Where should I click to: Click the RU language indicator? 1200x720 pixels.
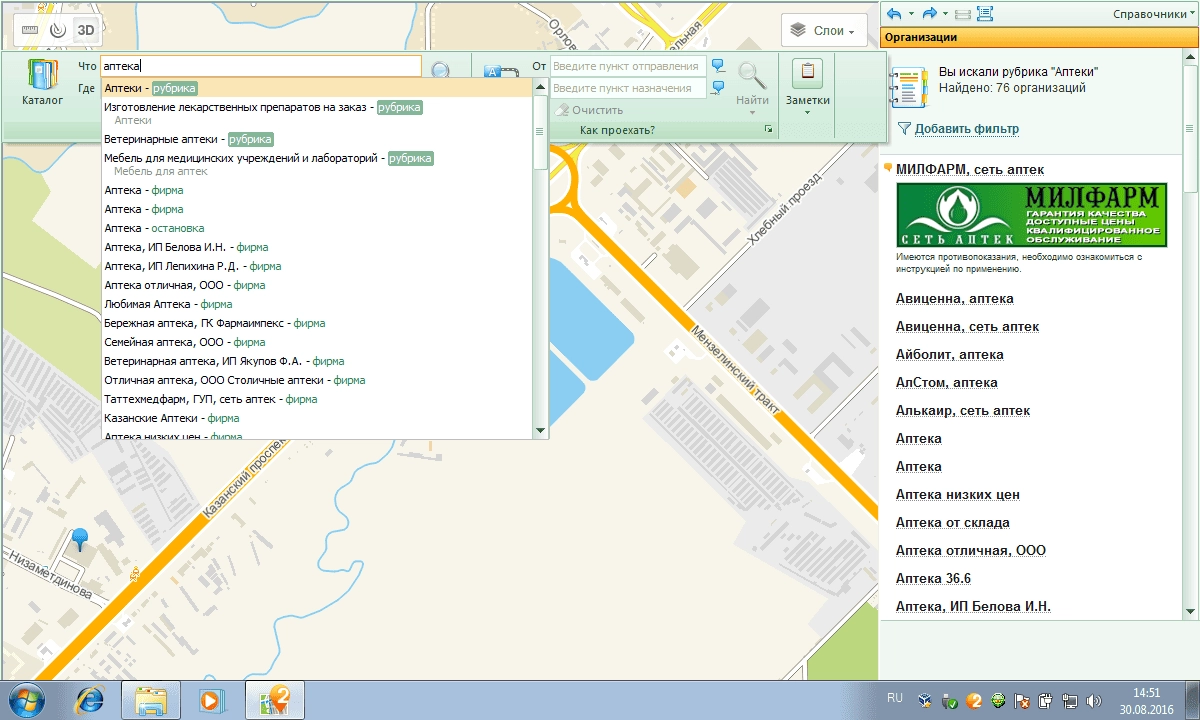[895, 698]
